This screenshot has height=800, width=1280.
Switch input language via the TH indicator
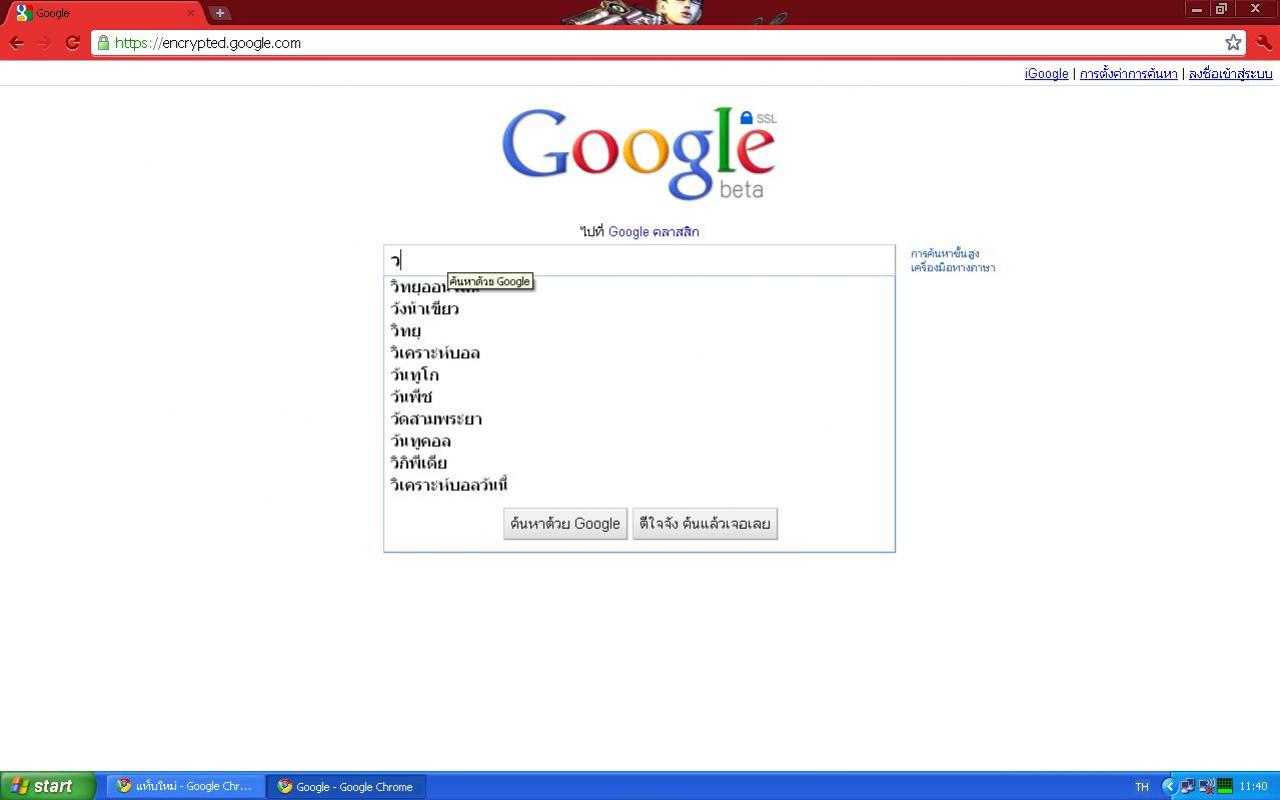(x=1142, y=787)
